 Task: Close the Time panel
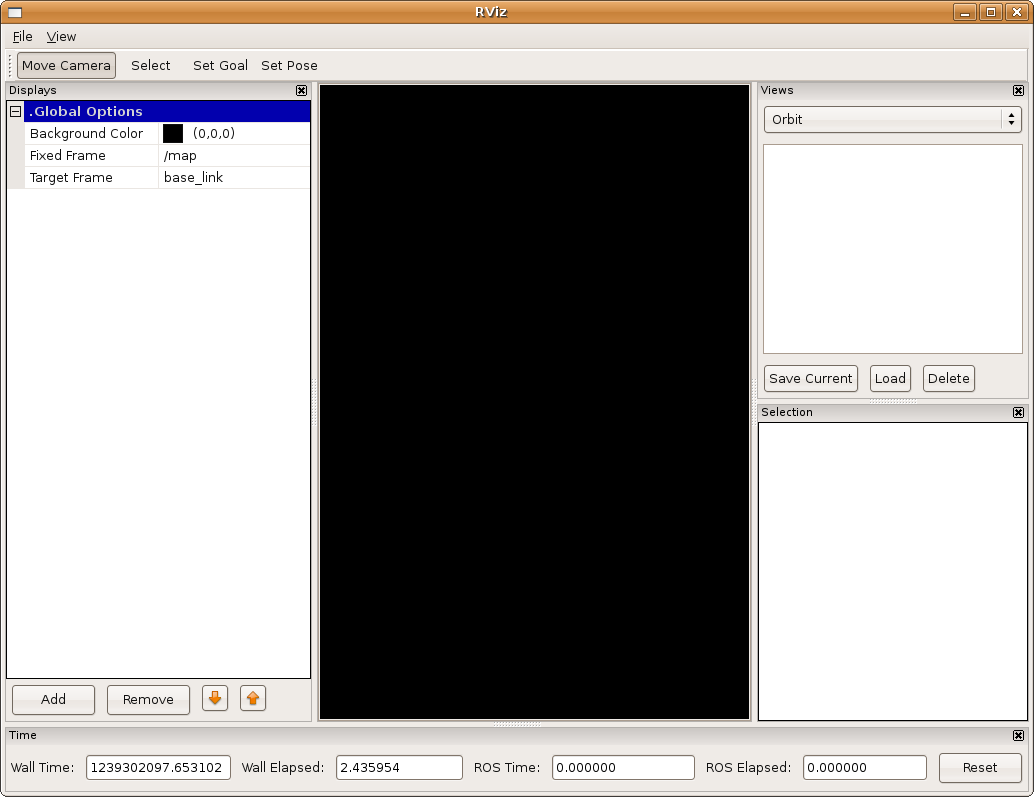pos(1018,735)
